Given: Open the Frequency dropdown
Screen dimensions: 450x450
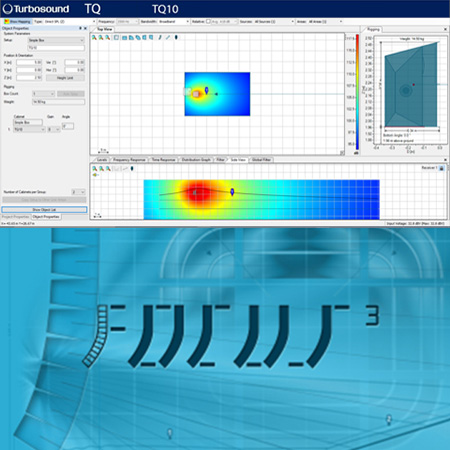Looking at the screenshot, I should [x=127, y=21].
